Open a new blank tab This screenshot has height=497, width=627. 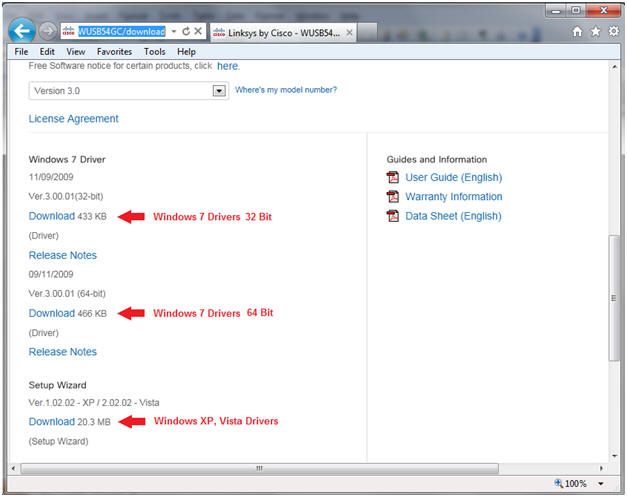click(367, 32)
